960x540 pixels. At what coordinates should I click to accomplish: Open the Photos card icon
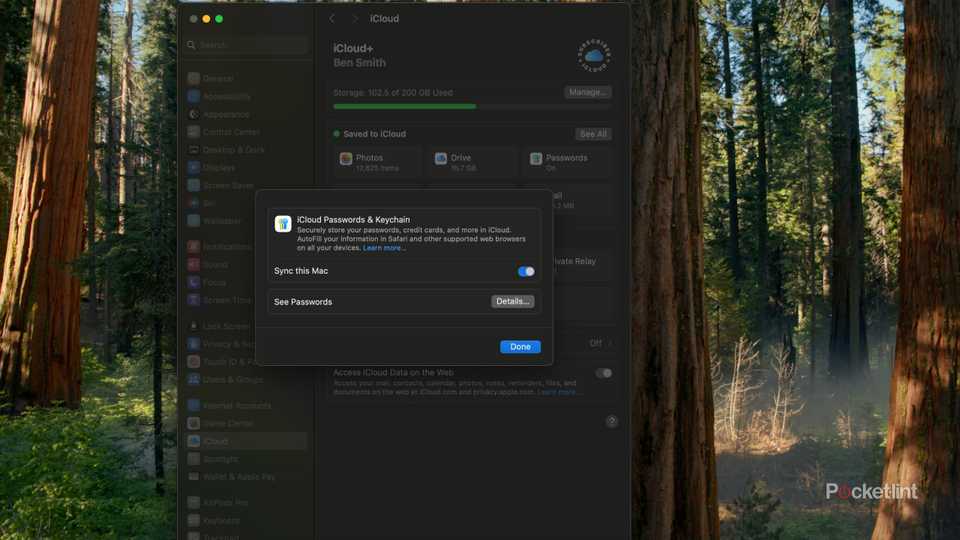[x=346, y=159]
